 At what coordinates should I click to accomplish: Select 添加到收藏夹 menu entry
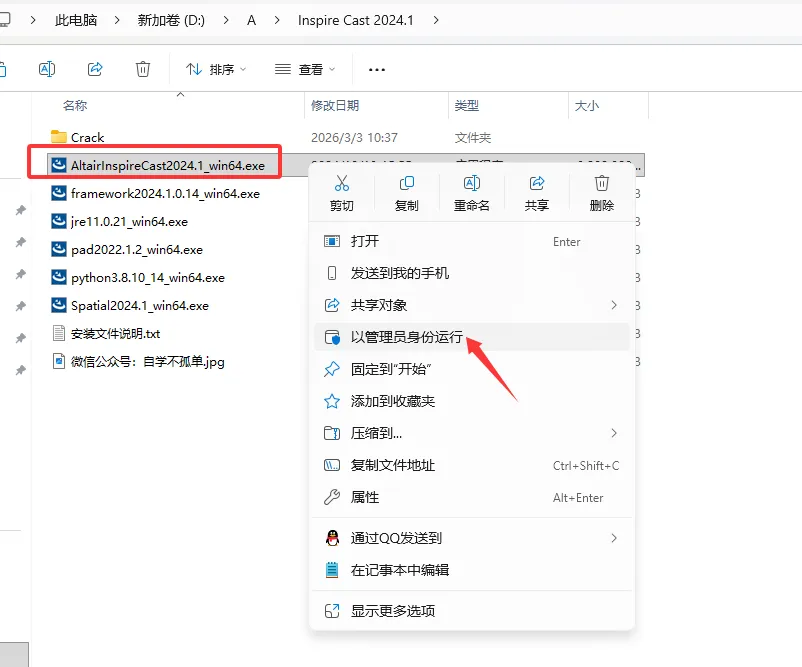(471, 401)
